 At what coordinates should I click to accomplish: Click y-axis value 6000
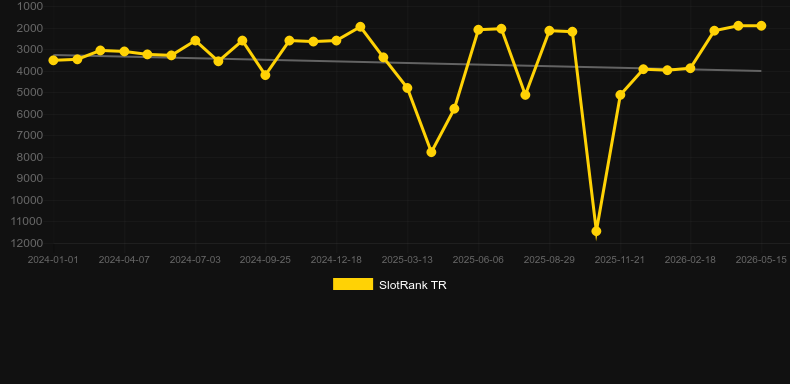point(30,114)
